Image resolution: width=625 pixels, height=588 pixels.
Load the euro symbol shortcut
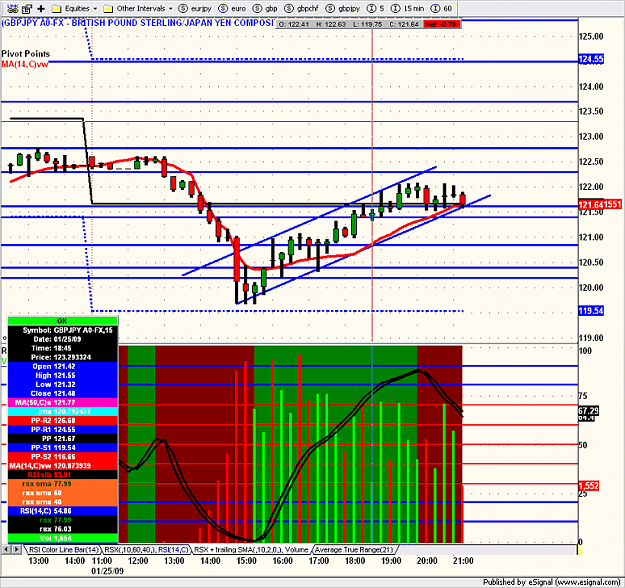[x=233, y=8]
